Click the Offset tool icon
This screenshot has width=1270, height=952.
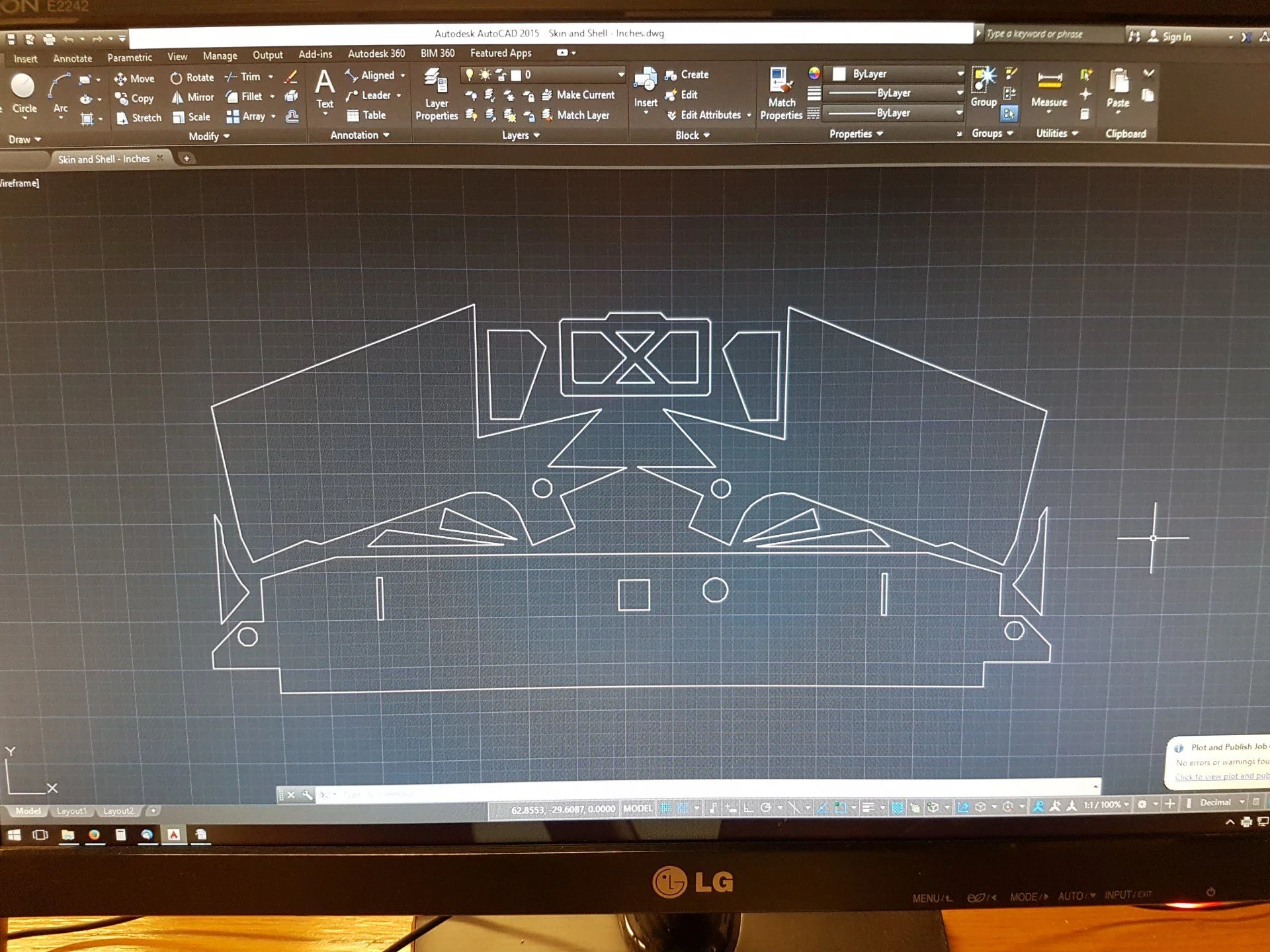[292, 116]
